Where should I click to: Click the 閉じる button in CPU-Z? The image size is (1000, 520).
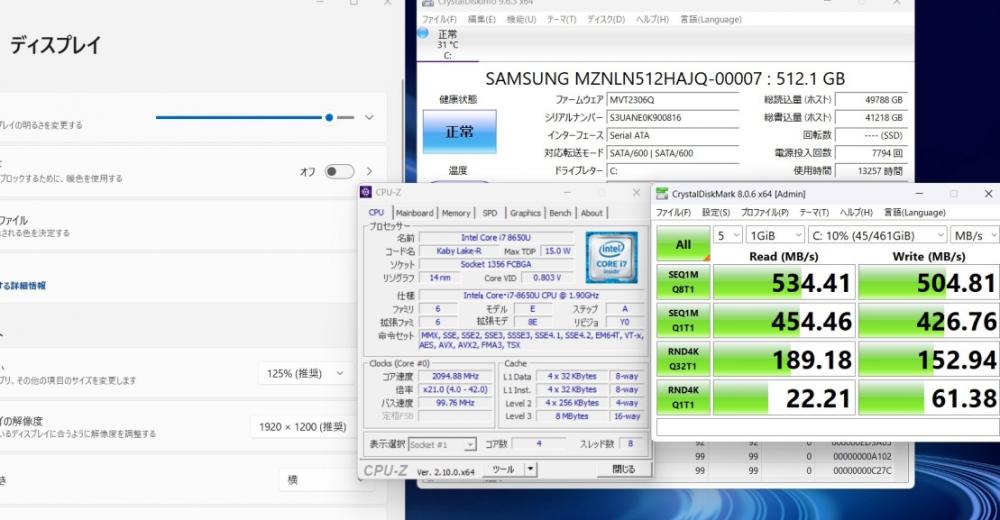(623, 469)
